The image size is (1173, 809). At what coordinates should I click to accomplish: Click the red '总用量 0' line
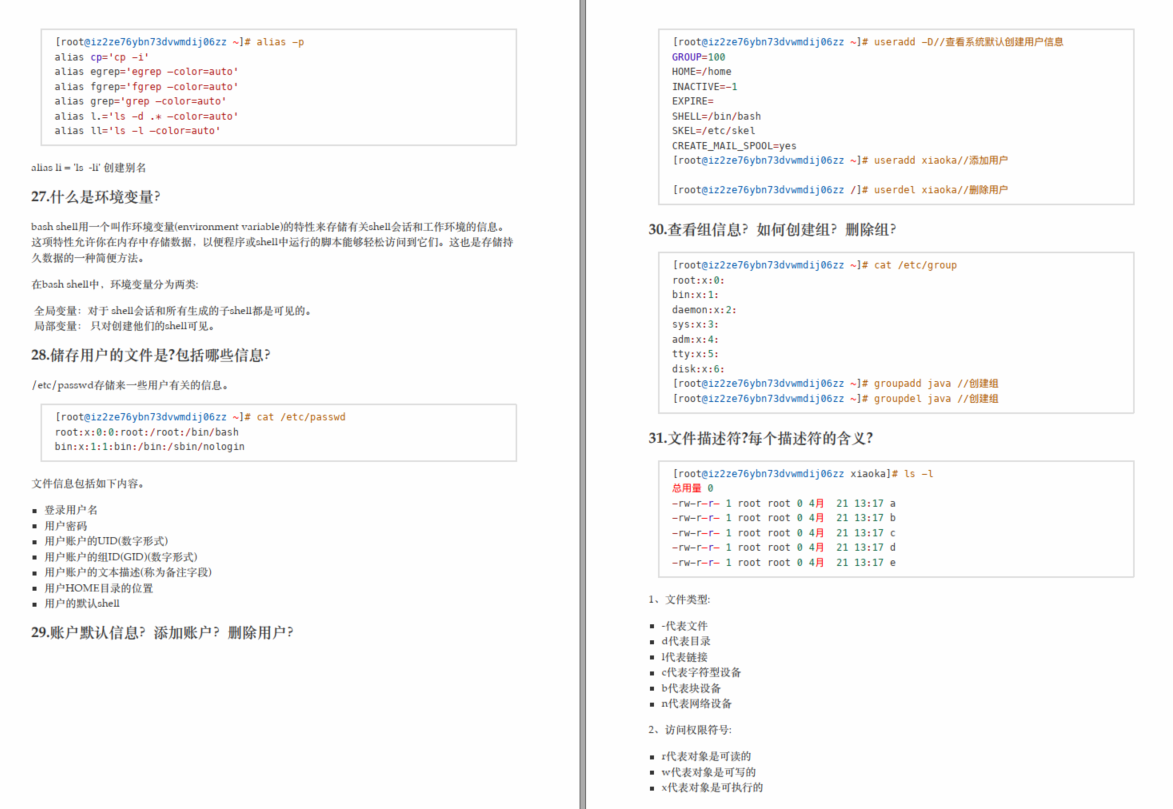pyautogui.click(x=693, y=488)
